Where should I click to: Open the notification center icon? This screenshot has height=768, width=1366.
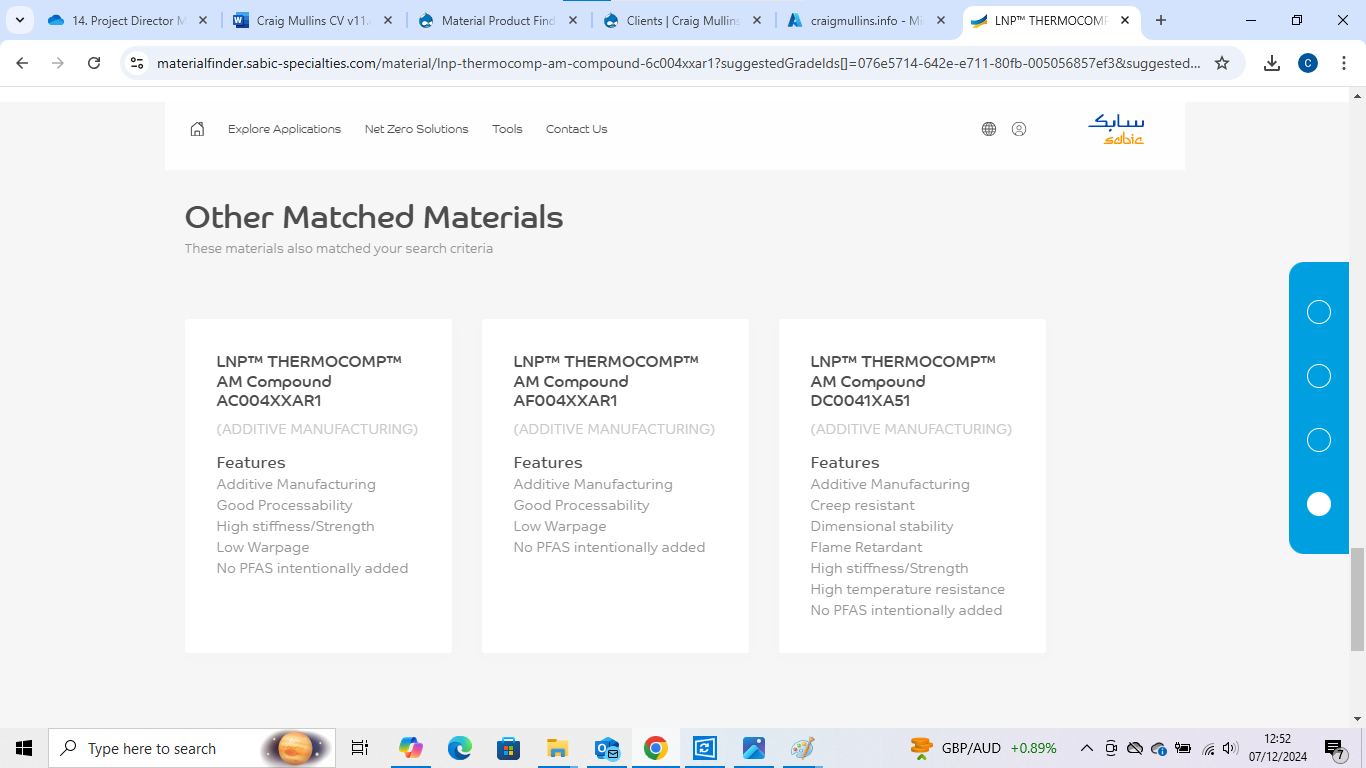pyautogui.click(x=1335, y=749)
